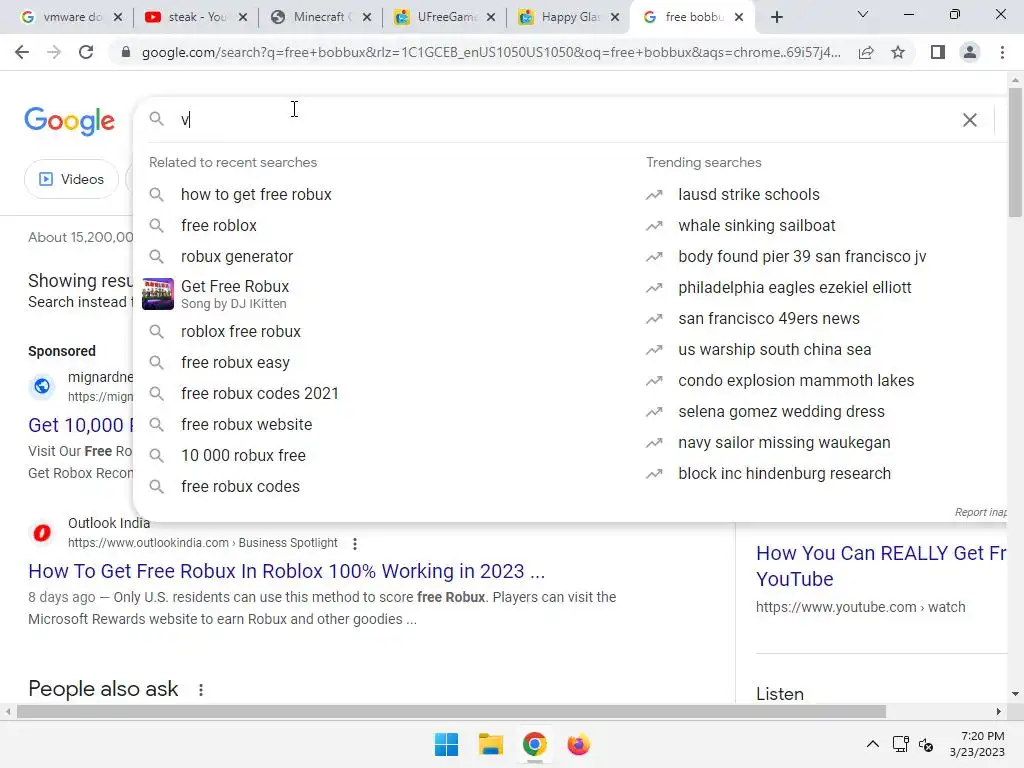Screen dimensions: 1024x768
Task: Click the horizontal page scrollbar
Action: point(451,711)
